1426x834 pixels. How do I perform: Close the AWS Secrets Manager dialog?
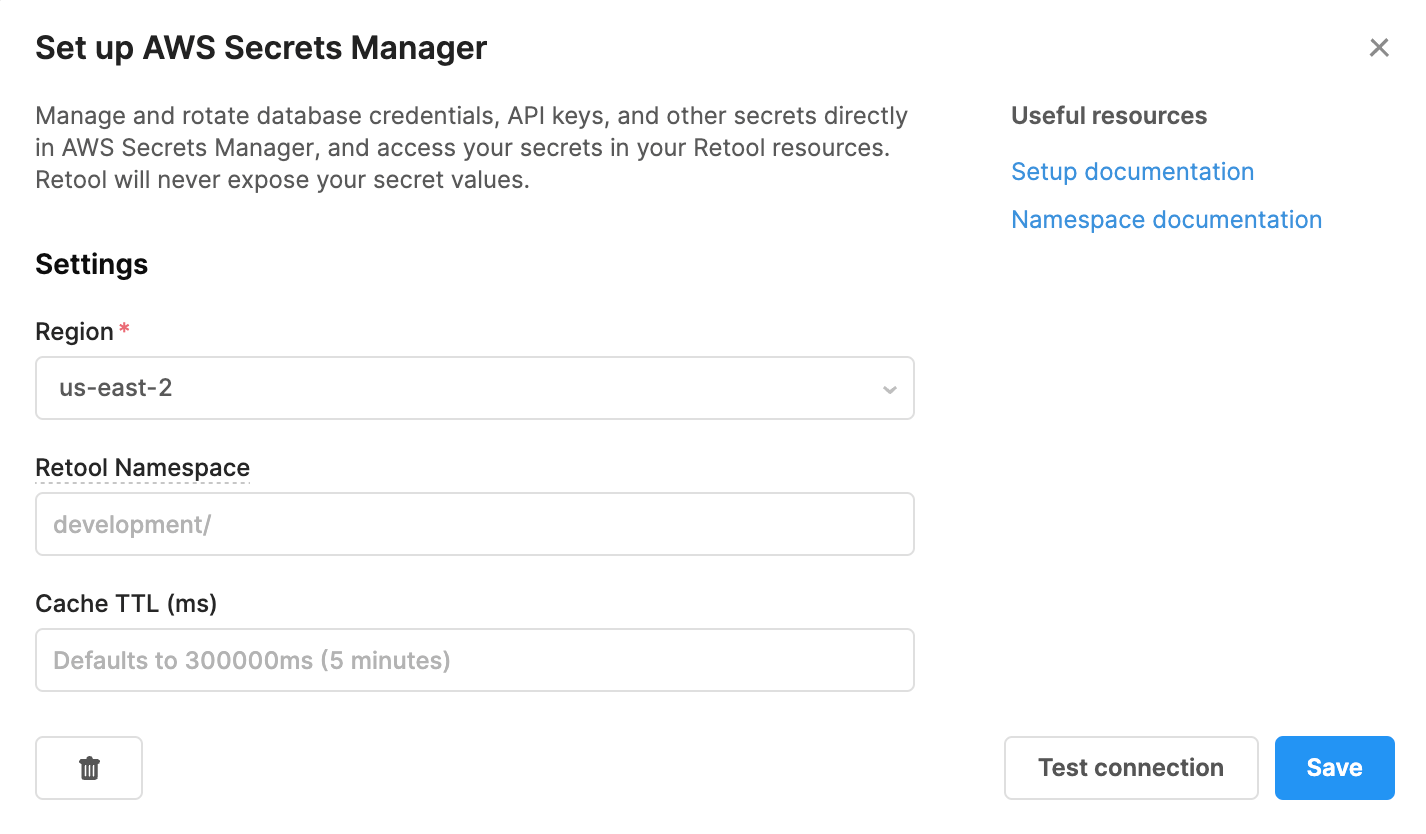(1379, 48)
